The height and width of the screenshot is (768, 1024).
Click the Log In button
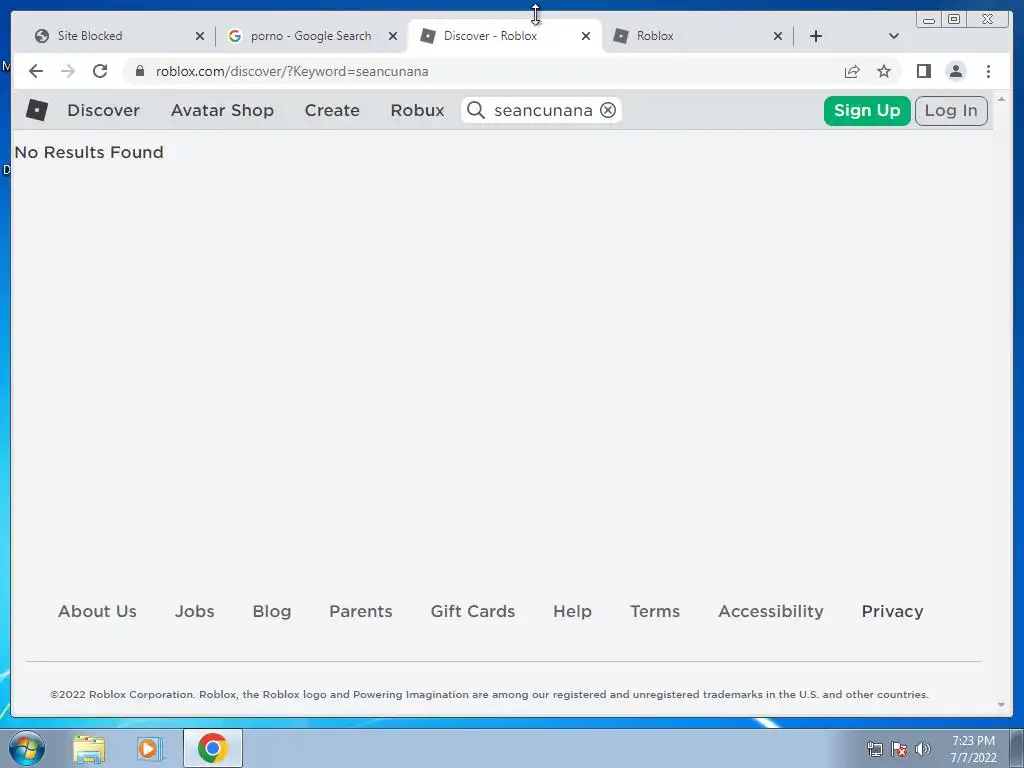click(x=951, y=110)
